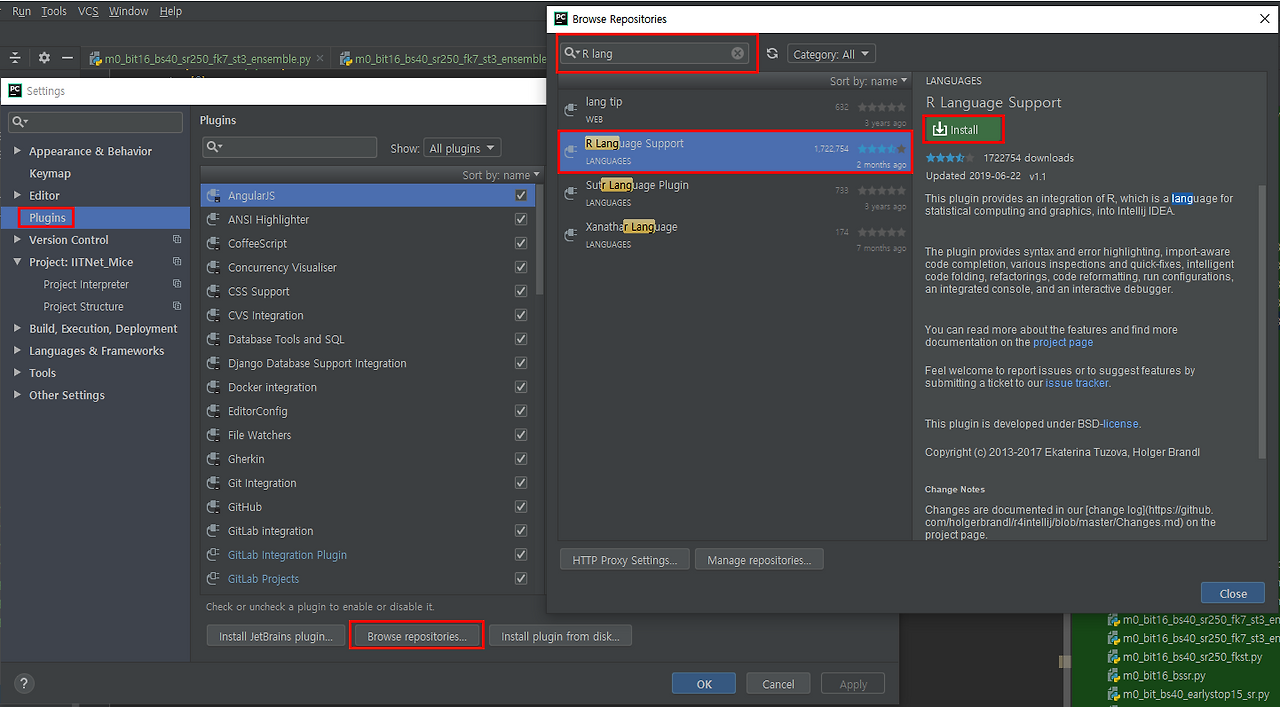Click the Python file icon of m0_bit16_bssr.py
Screen dimensions: 1280x707
pos(1116,674)
